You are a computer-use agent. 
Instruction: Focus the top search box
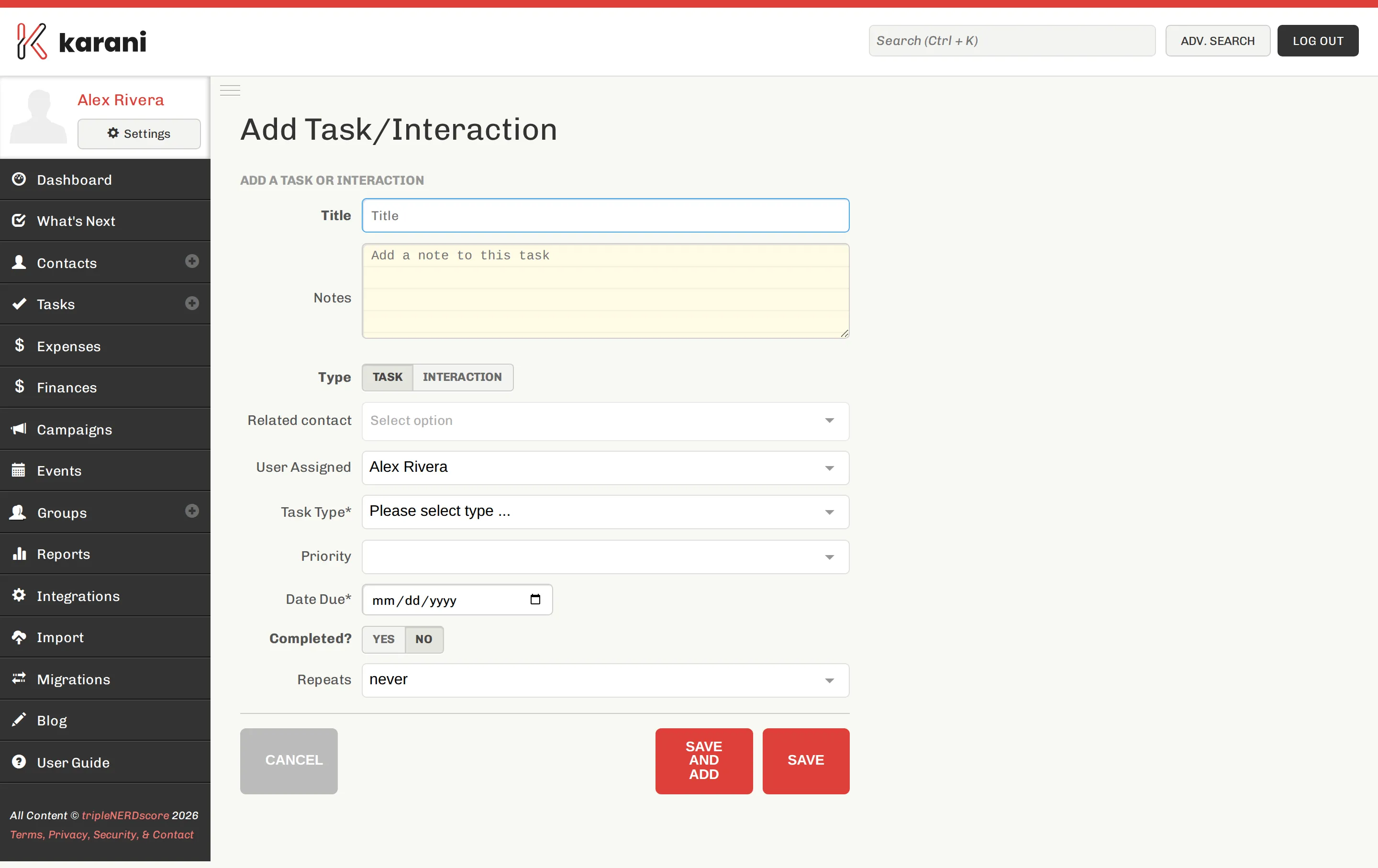[1012, 41]
